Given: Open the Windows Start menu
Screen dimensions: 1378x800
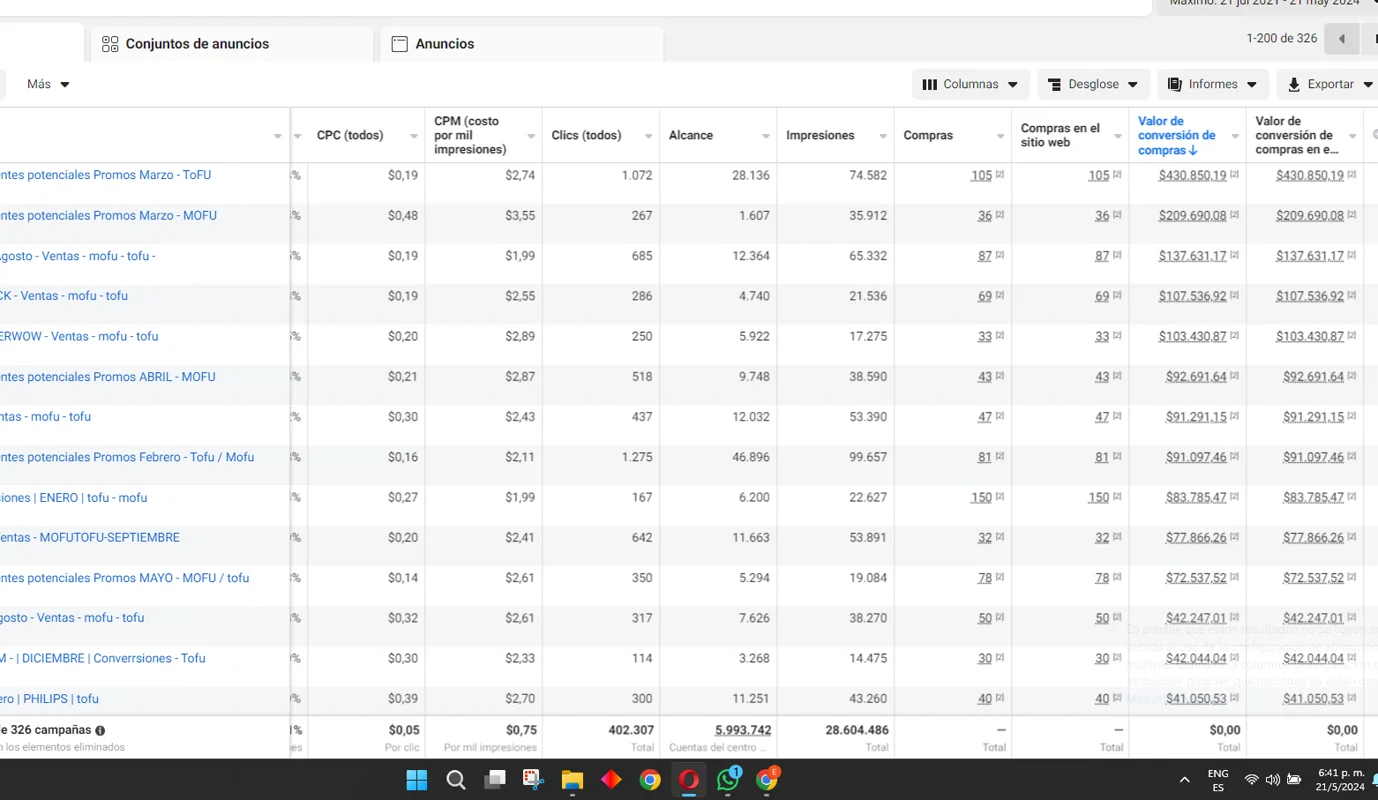Looking at the screenshot, I should pyautogui.click(x=417, y=780).
